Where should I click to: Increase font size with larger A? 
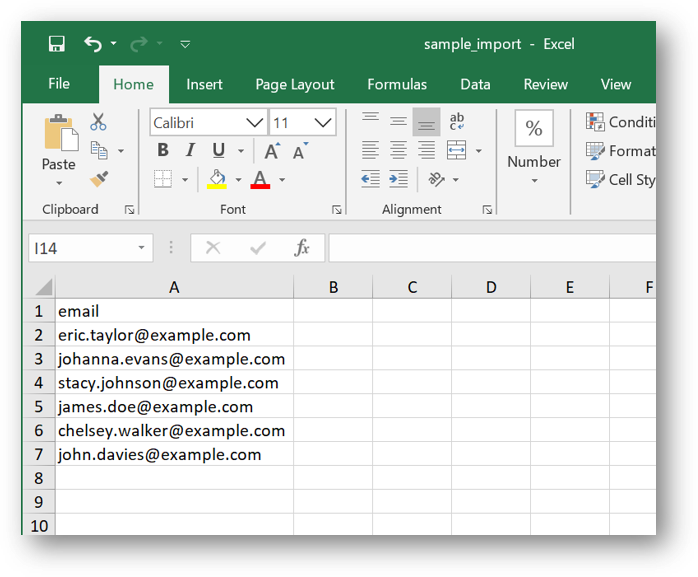click(x=272, y=151)
